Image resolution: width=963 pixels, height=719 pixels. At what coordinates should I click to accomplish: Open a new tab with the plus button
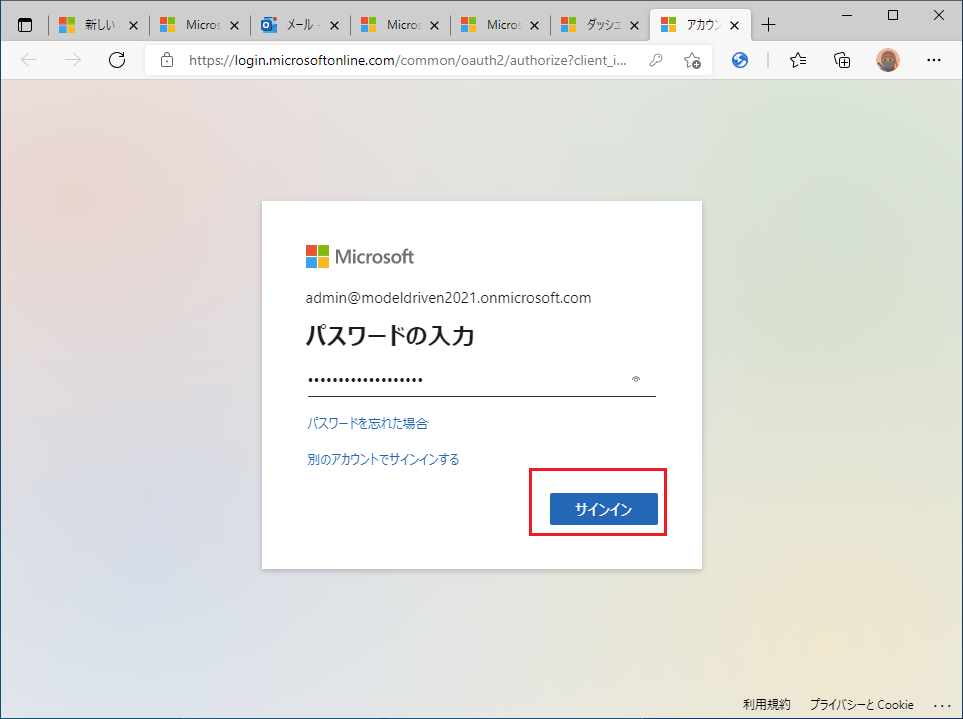tap(768, 25)
